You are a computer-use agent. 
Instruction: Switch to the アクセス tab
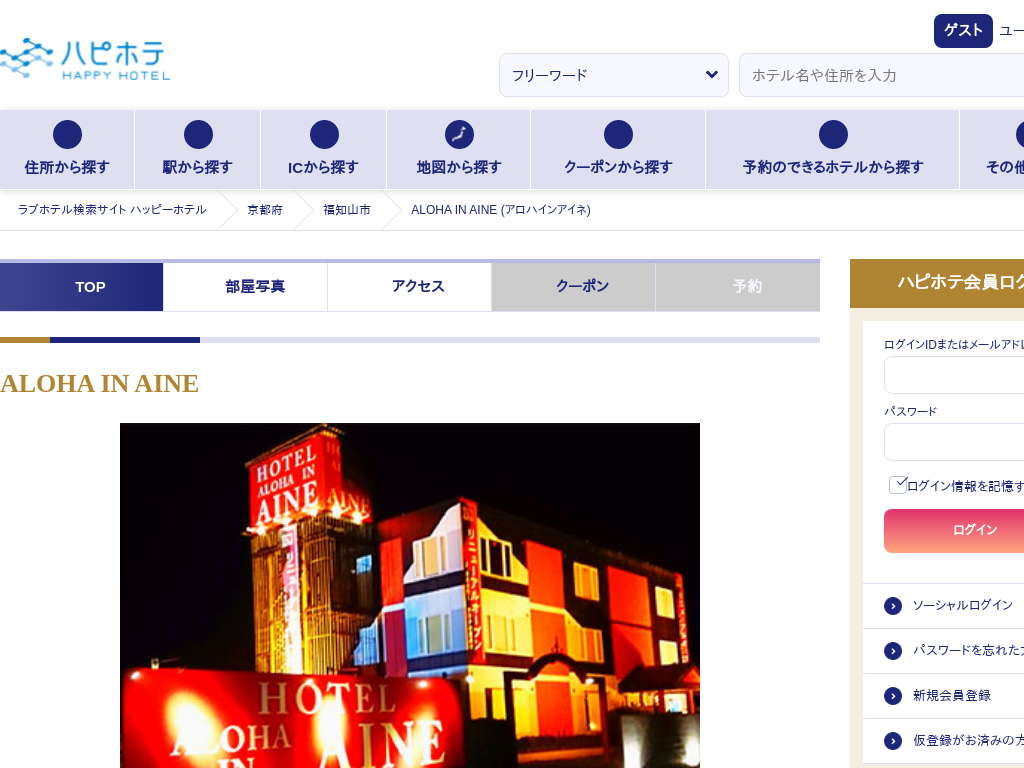(409, 287)
